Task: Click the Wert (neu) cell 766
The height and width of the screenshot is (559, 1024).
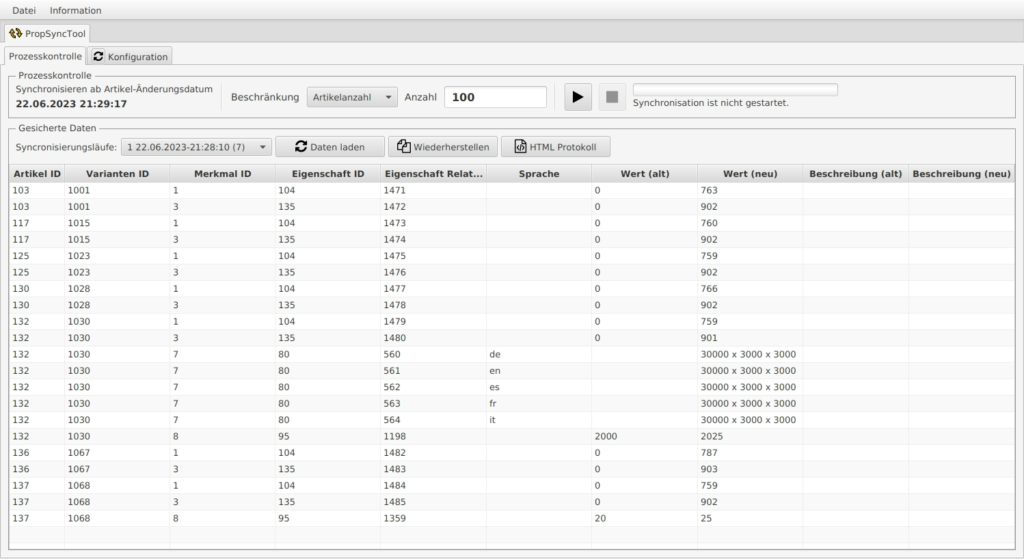Action: [x=750, y=288]
